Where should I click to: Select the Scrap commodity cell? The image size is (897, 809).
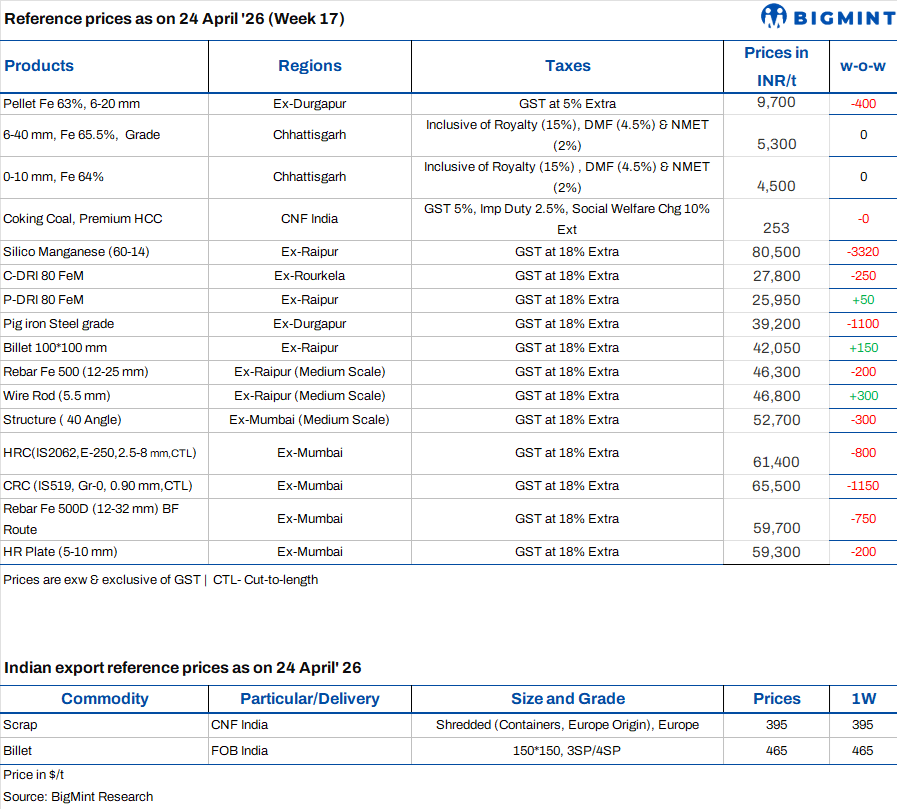tap(20, 725)
